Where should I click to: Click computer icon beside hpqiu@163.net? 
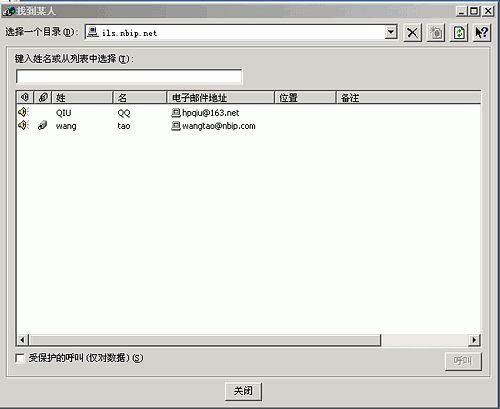click(176, 113)
